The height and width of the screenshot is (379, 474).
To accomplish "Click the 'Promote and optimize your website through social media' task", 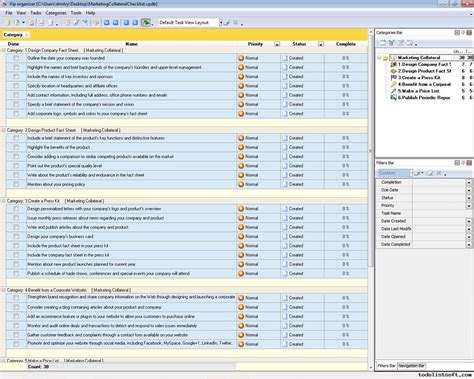I will pyautogui.click(x=131, y=343).
